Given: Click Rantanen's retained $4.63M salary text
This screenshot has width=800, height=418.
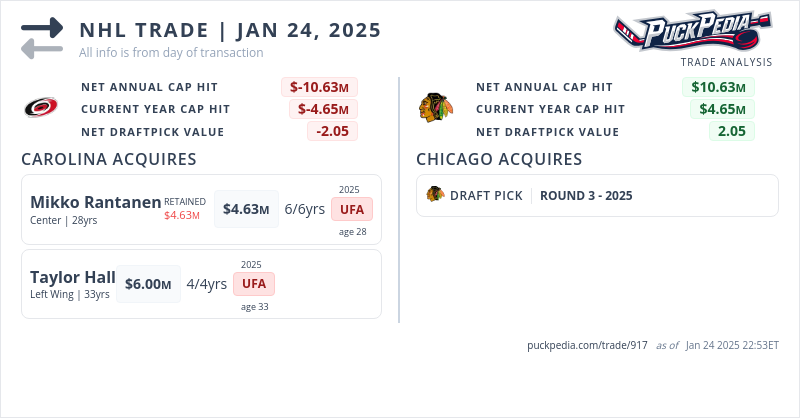Looking at the screenshot, I should [182, 215].
